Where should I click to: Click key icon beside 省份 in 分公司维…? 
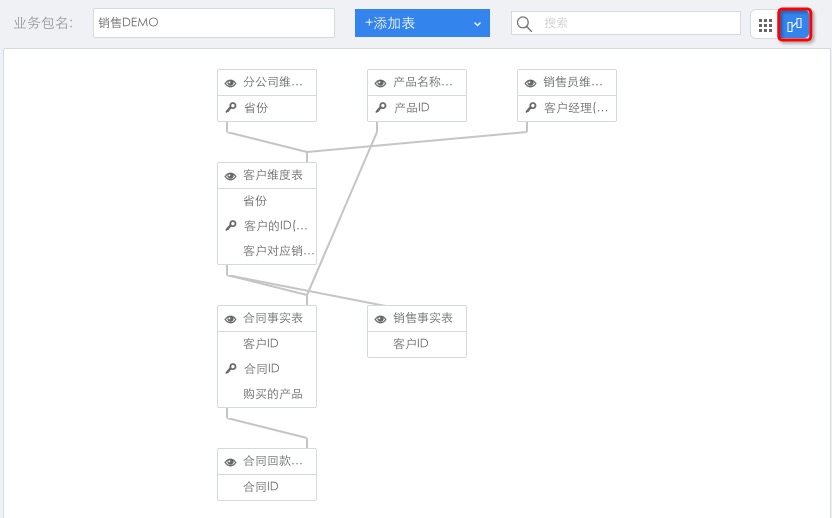tap(231, 108)
